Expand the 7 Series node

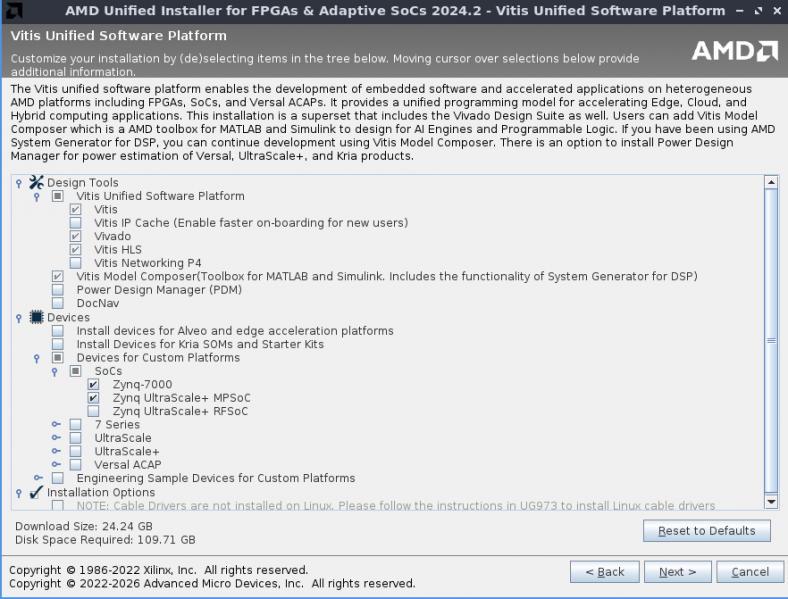point(56,424)
